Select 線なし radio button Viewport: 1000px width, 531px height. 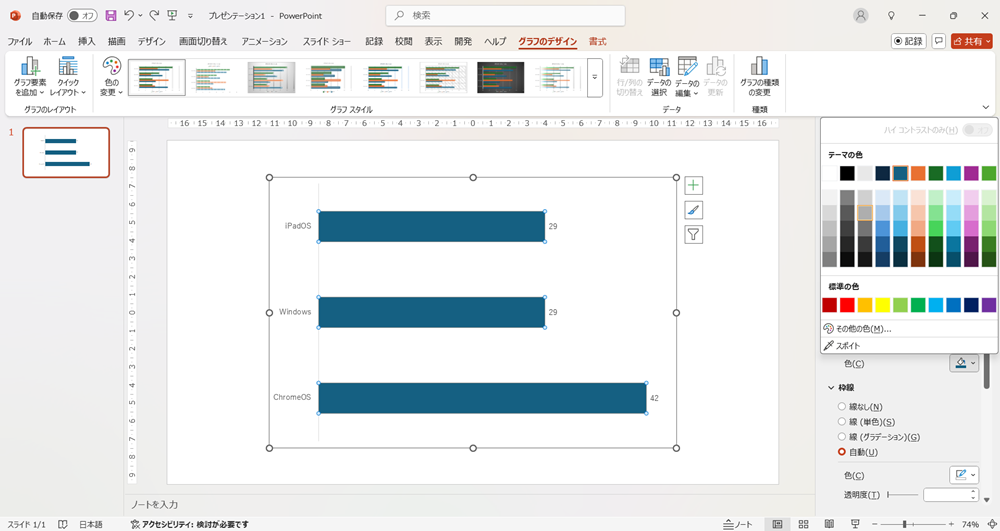click(x=842, y=407)
